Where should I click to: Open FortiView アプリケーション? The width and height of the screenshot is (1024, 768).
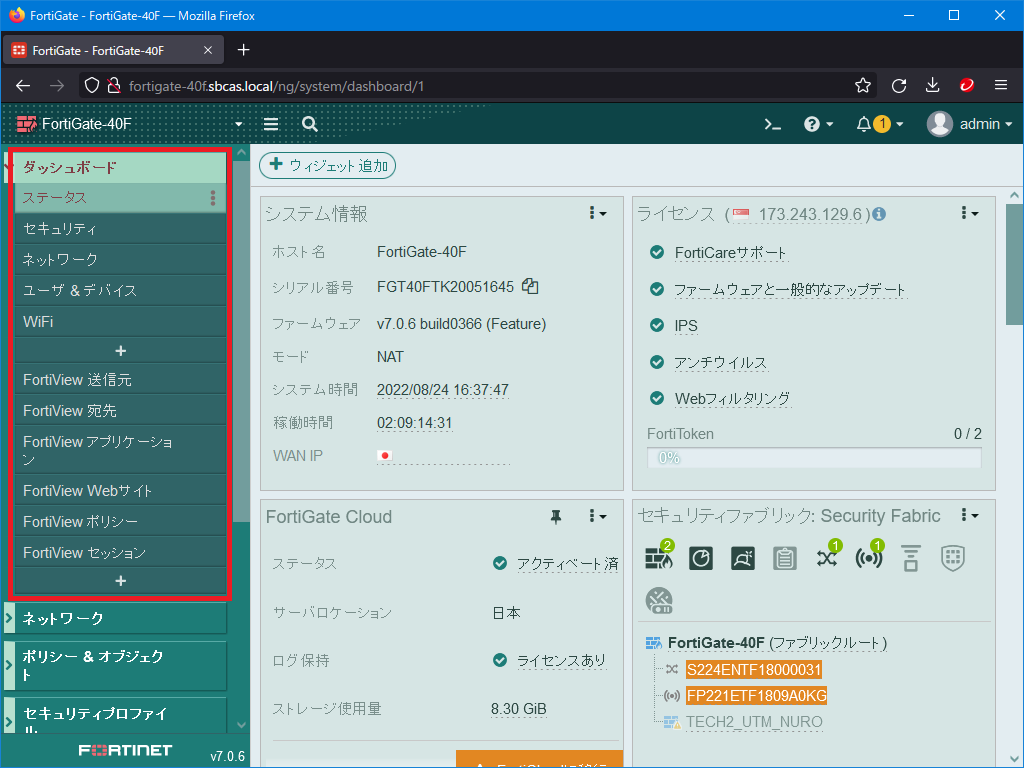click(120, 450)
